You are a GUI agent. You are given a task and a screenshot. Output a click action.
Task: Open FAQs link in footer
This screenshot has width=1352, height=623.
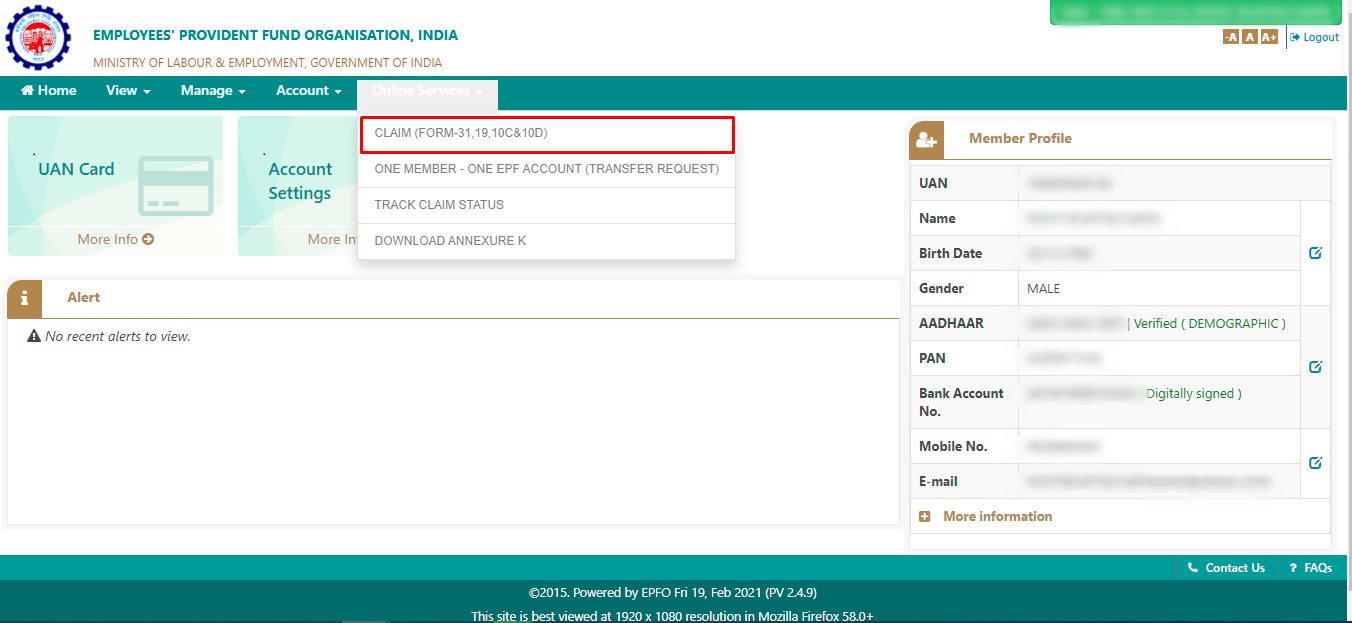(1311, 568)
